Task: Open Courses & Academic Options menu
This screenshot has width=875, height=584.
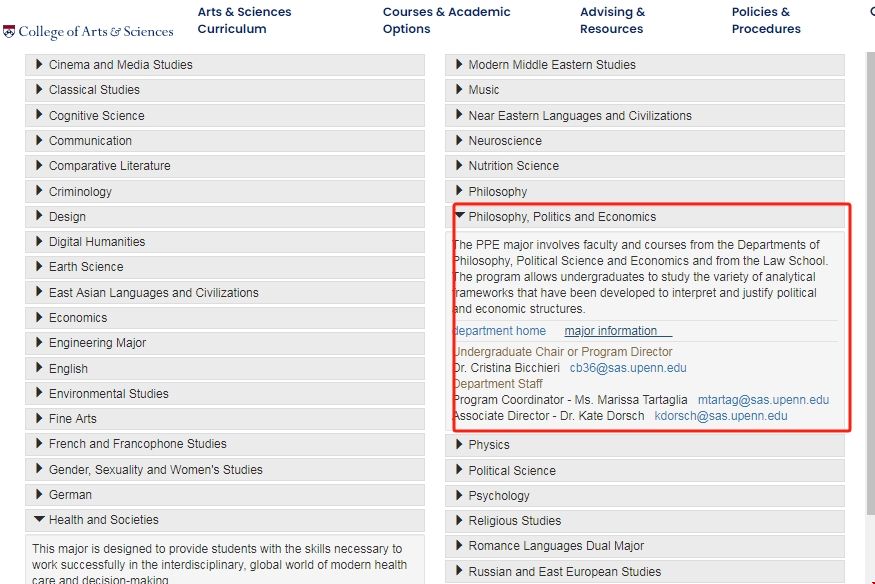Action: (x=446, y=21)
